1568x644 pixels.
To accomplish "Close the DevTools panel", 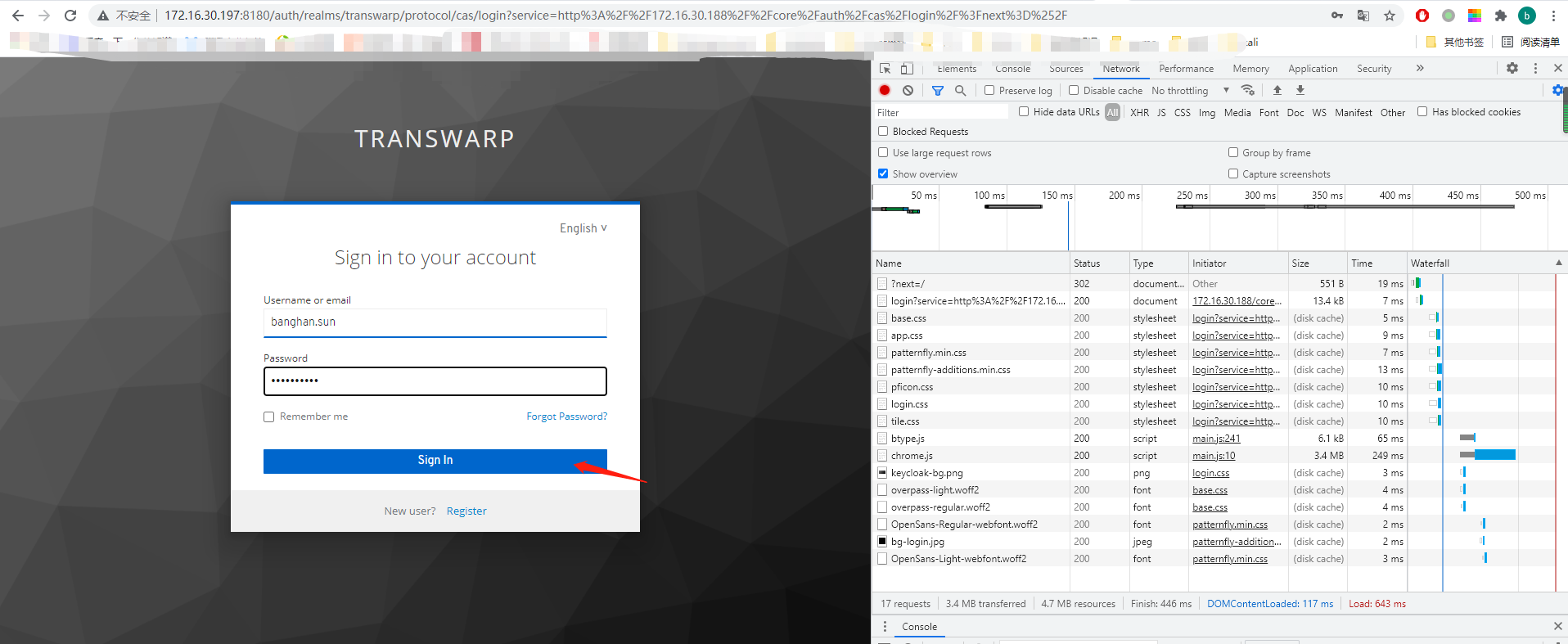I will [x=1558, y=69].
